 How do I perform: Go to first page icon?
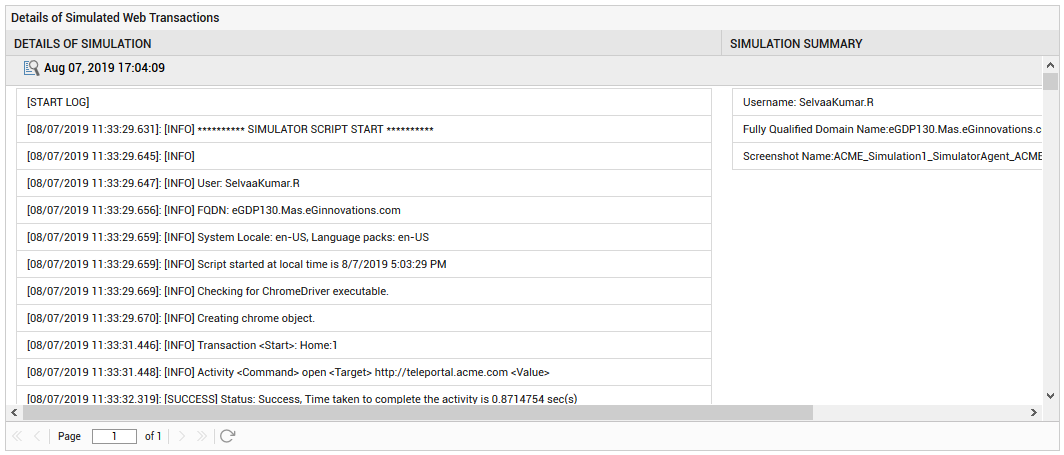(x=17, y=436)
